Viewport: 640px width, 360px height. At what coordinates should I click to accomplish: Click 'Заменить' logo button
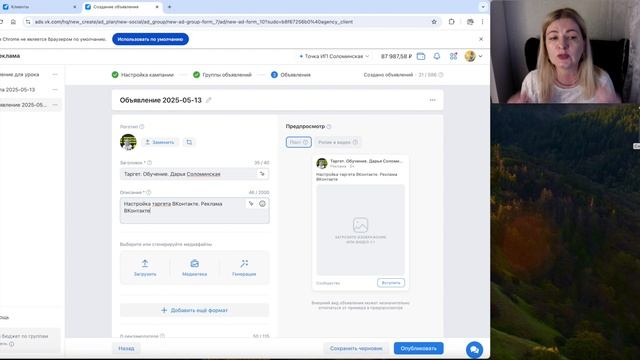tap(160, 142)
